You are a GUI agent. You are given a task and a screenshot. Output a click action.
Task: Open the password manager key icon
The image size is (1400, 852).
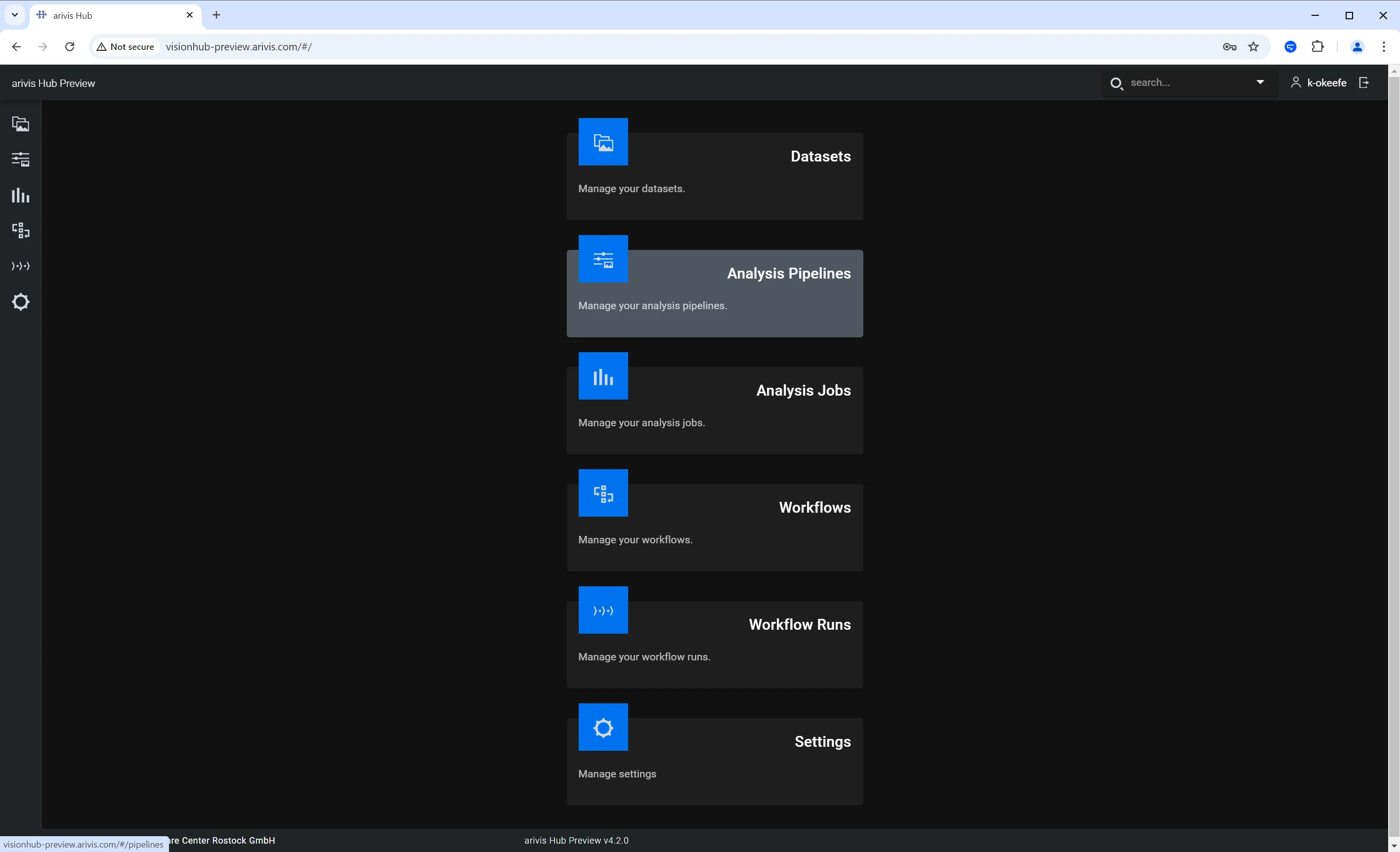coord(1230,46)
